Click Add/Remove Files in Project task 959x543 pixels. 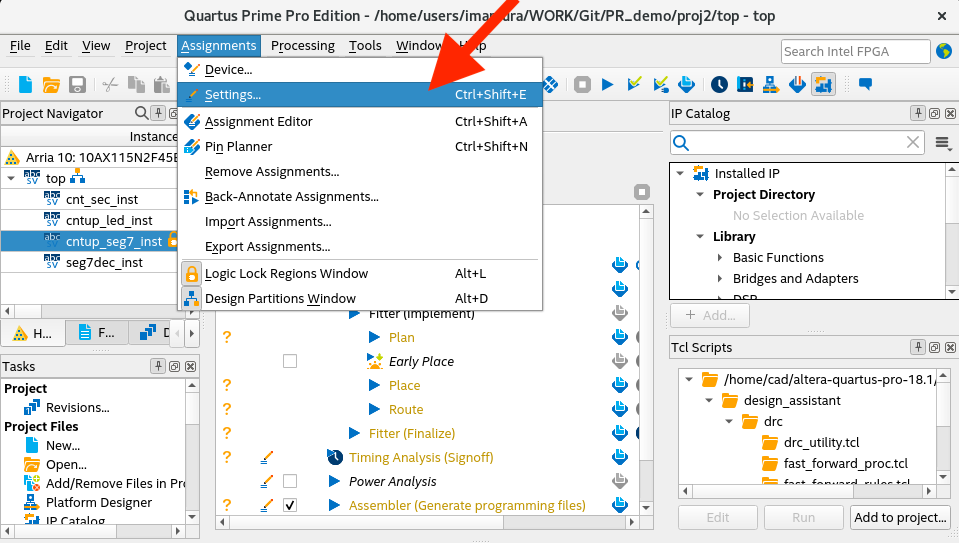[116, 483]
